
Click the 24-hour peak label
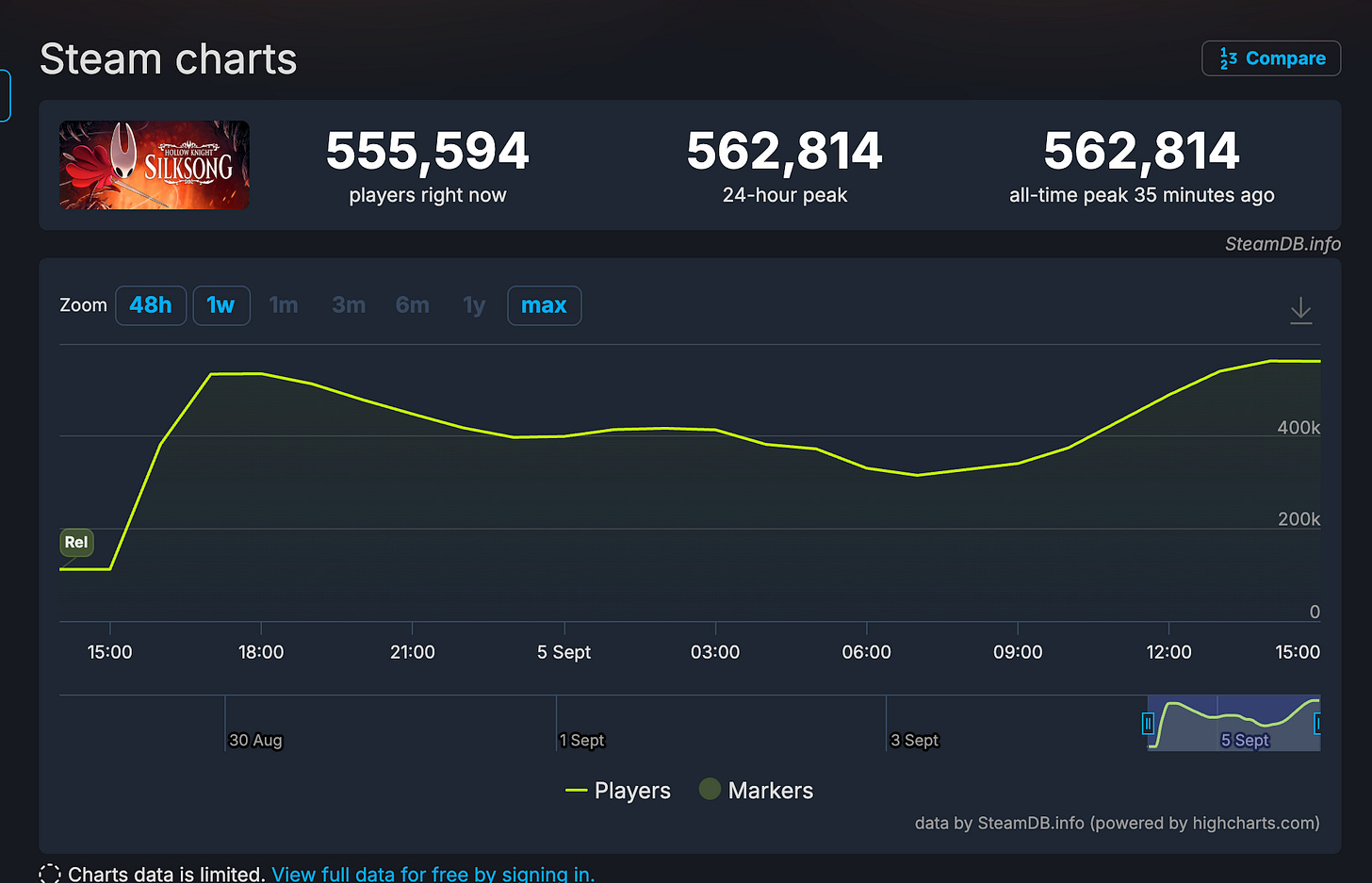785,195
